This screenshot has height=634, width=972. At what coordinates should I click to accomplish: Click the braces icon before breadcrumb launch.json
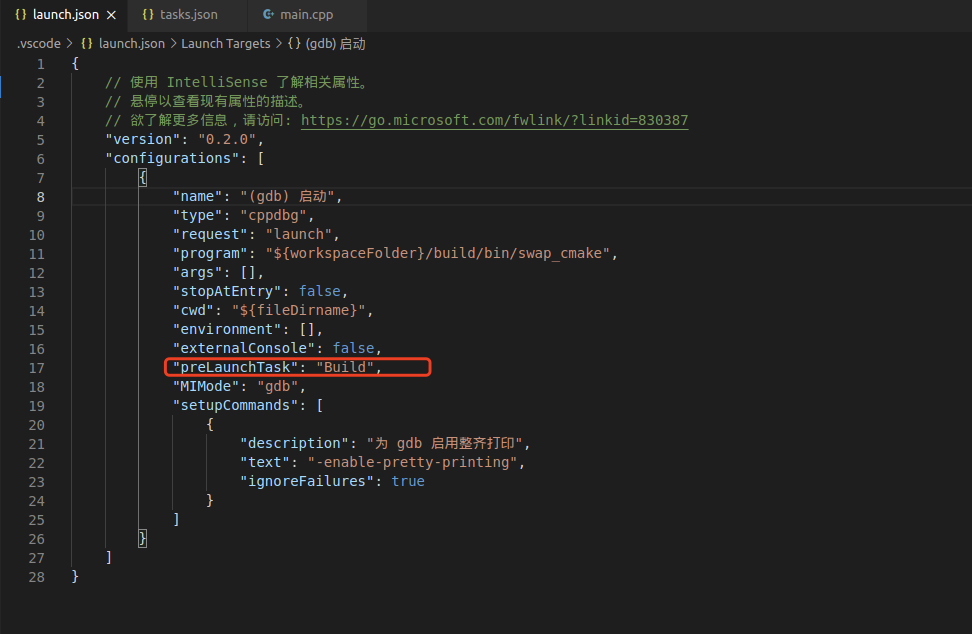tap(86, 44)
